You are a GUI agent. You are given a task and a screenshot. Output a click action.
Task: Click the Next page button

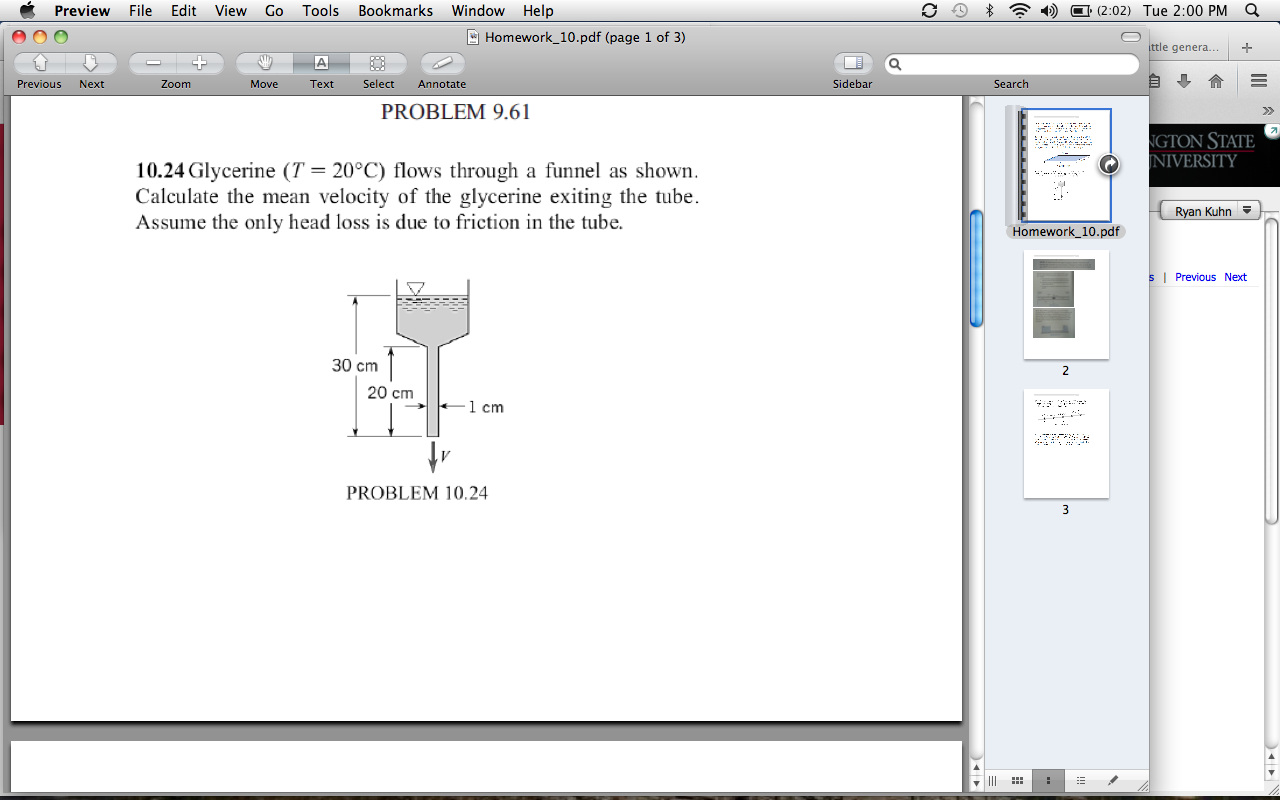coord(91,62)
